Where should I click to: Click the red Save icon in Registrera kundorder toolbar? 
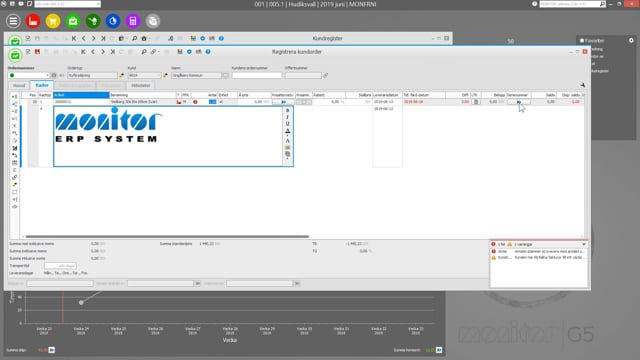pos(38,52)
